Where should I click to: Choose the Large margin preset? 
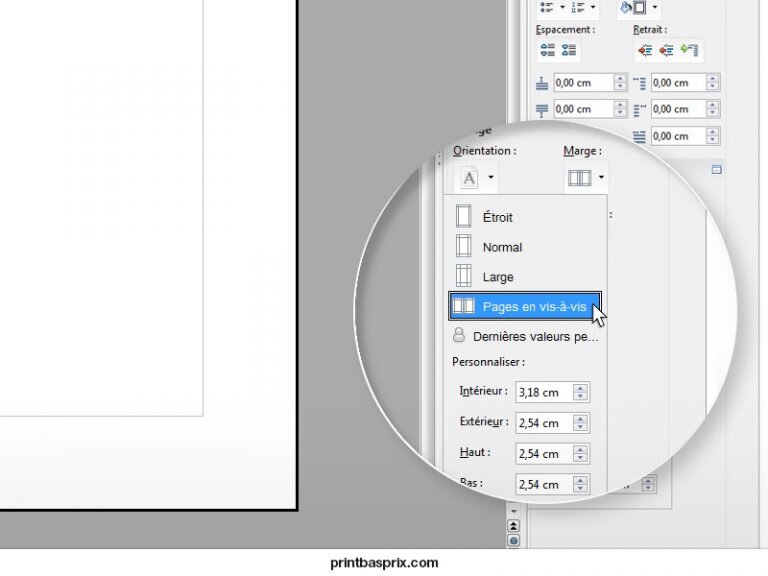click(x=525, y=276)
